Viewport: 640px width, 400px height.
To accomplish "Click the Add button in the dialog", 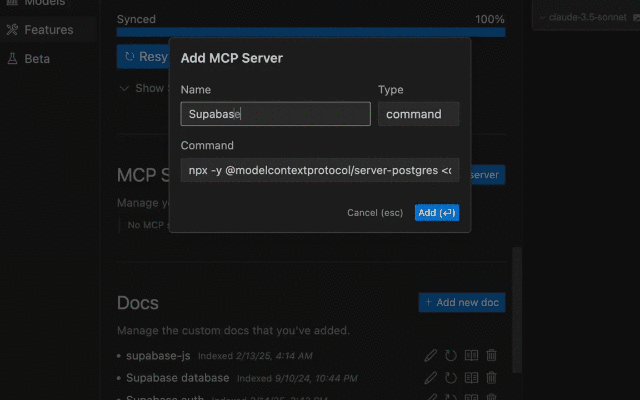I will tap(437, 213).
